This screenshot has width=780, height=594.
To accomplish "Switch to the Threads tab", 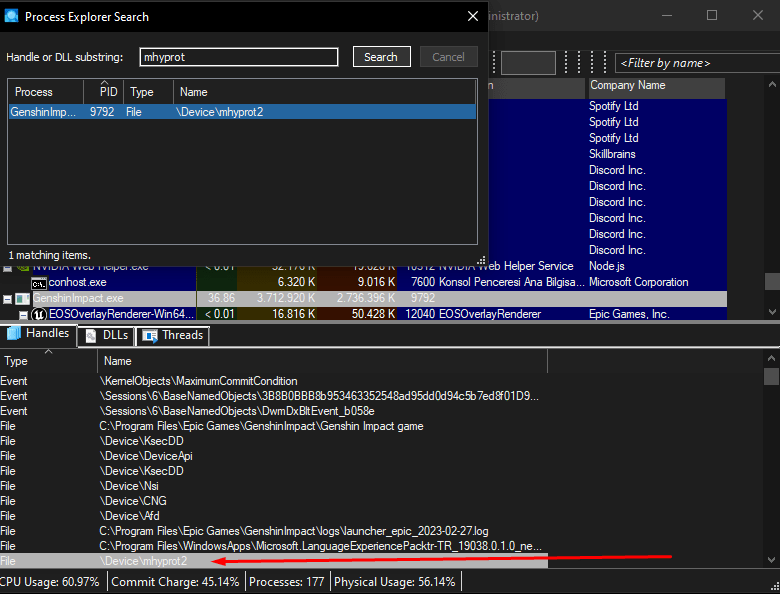I will pyautogui.click(x=173, y=335).
